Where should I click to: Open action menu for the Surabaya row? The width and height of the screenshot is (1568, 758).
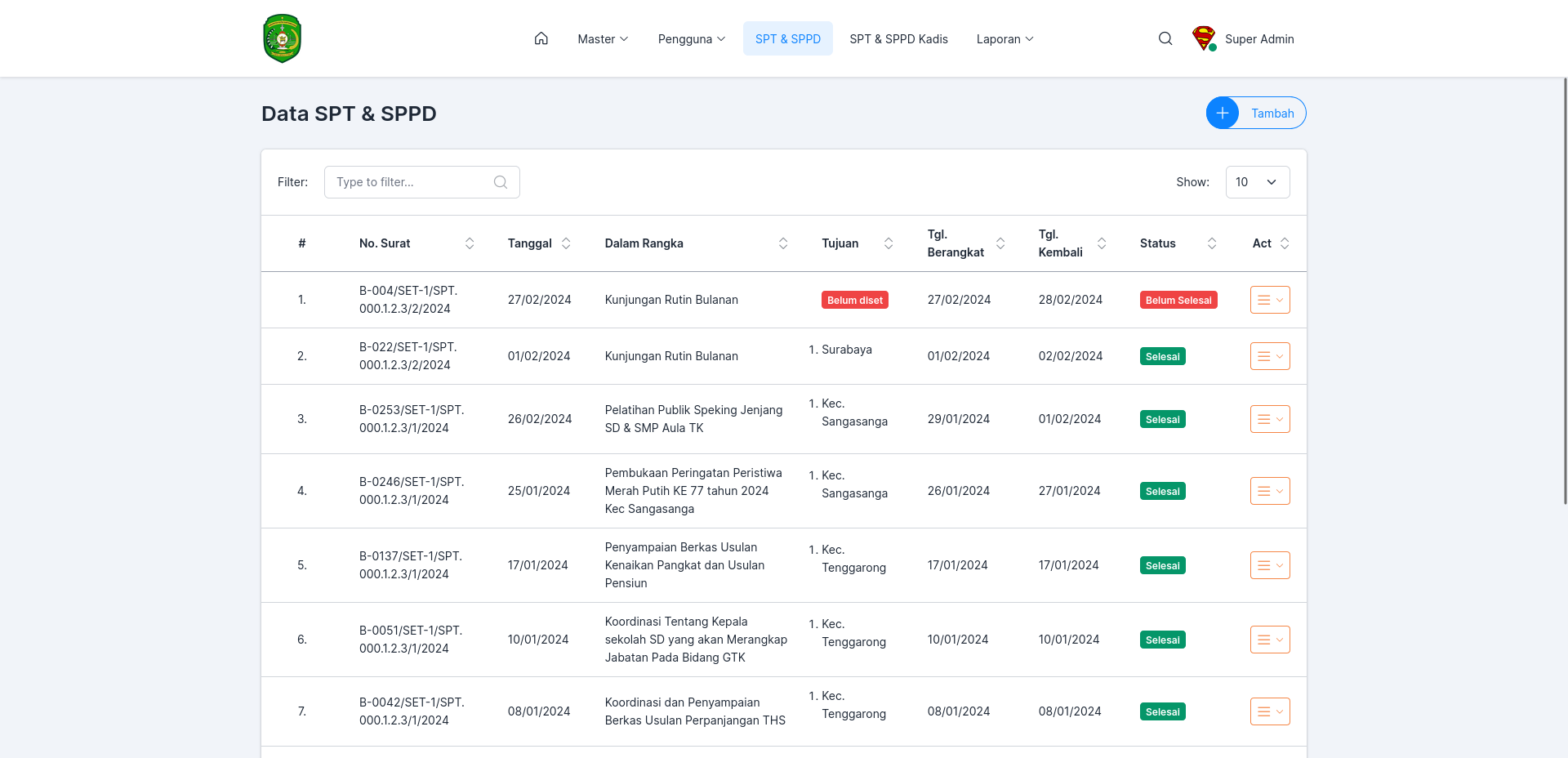click(1270, 356)
